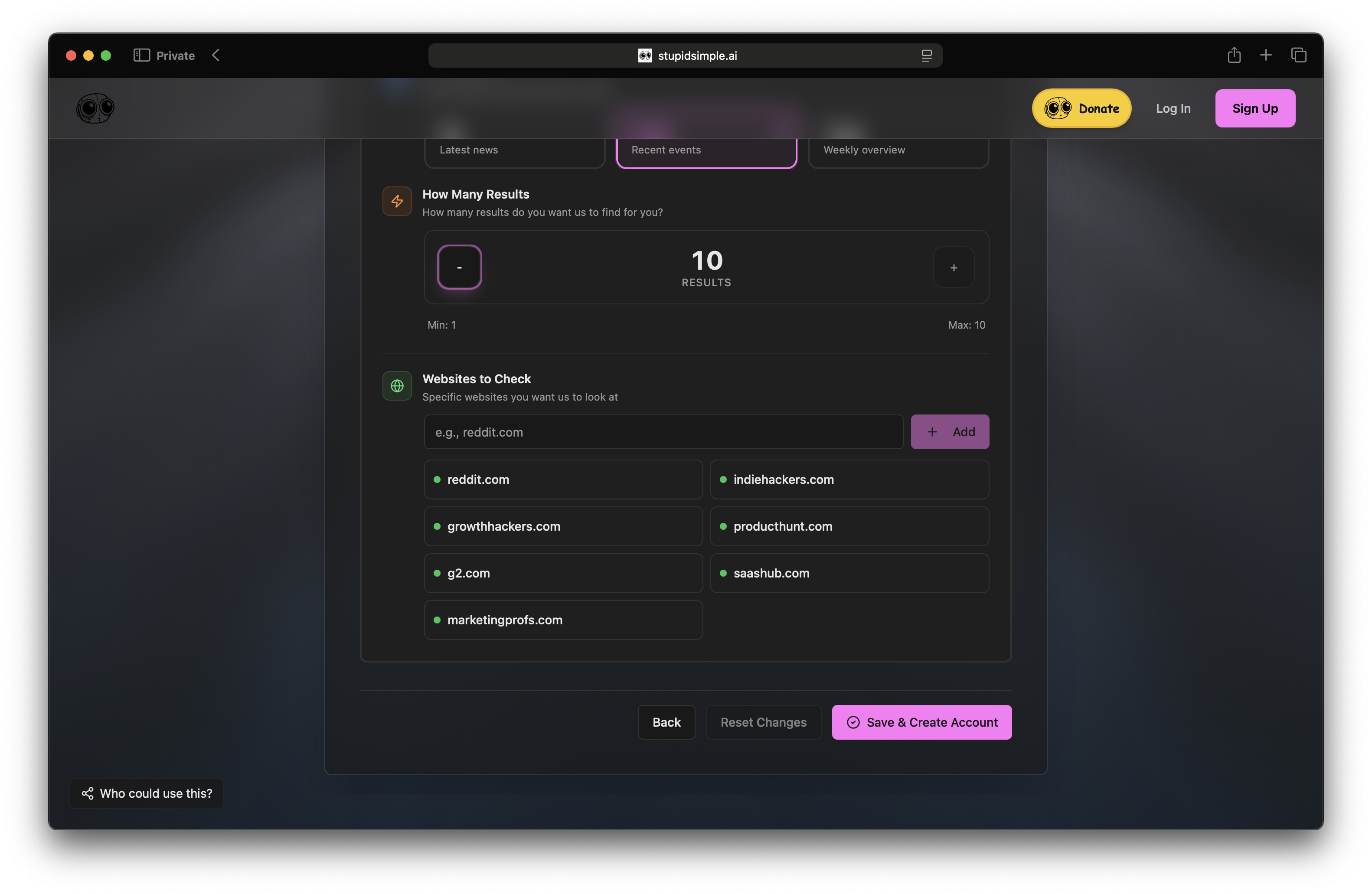Click the website input field
This screenshot has width=1372, height=894.
(663, 432)
